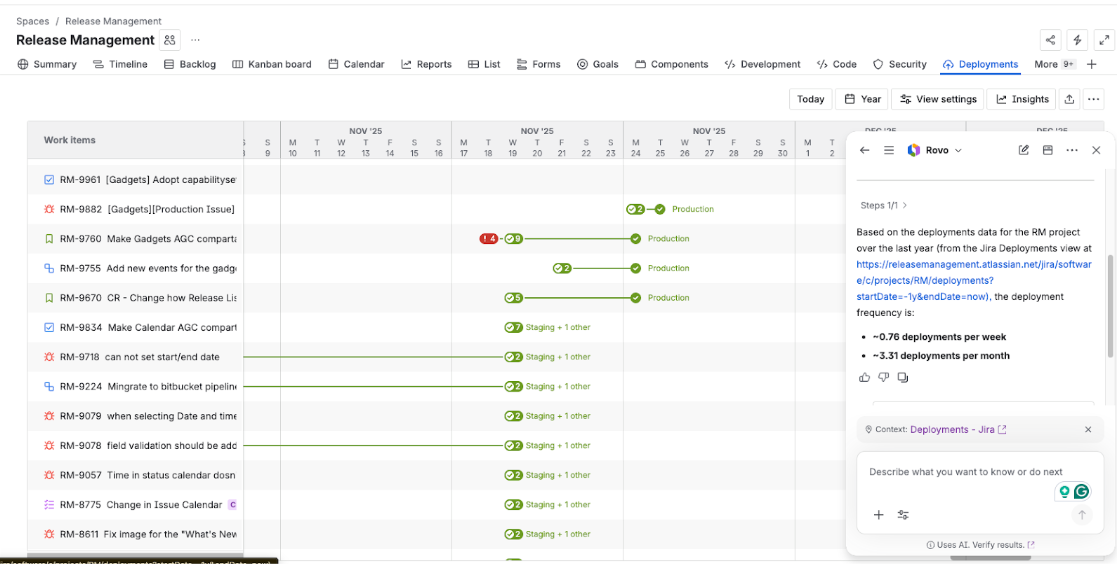Switch to the Timeline tab
Screen dimensions: 1117x571
(120, 64)
